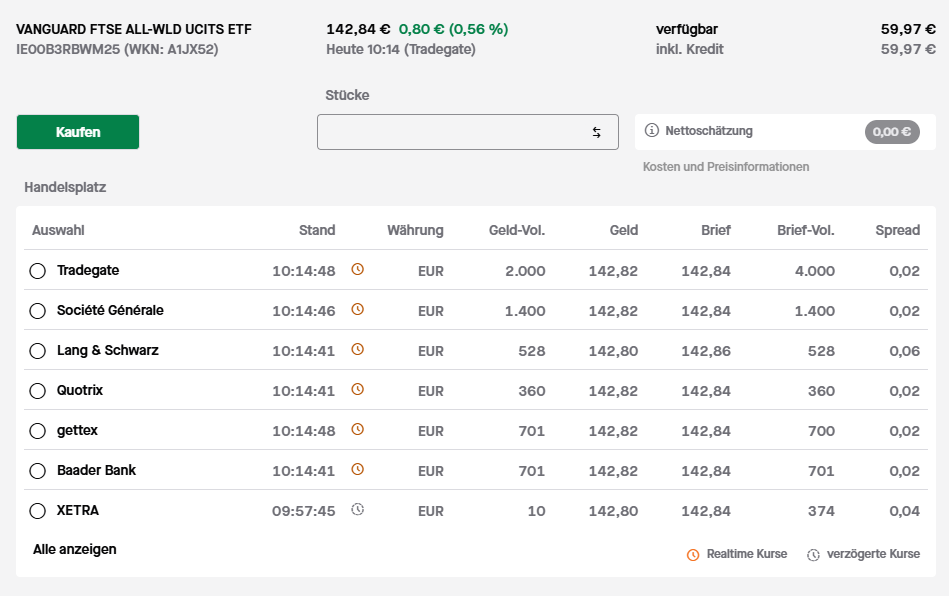Open Kosten und Preisinformationen link
Image resolution: width=949 pixels, height=596 pixels.
tap(726, 167)
